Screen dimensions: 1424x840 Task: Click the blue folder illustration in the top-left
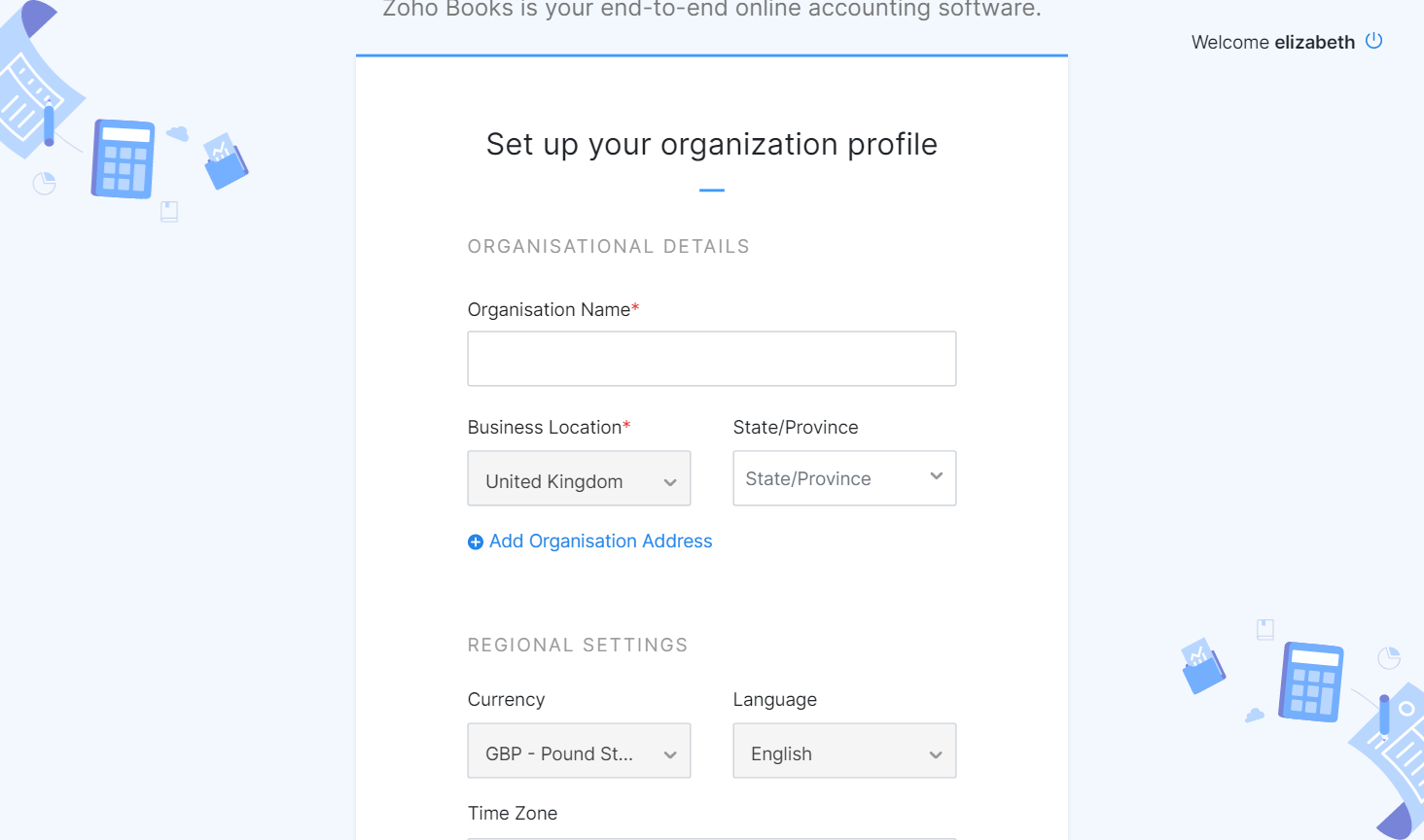pyautogui.click(x=226, y=161)
